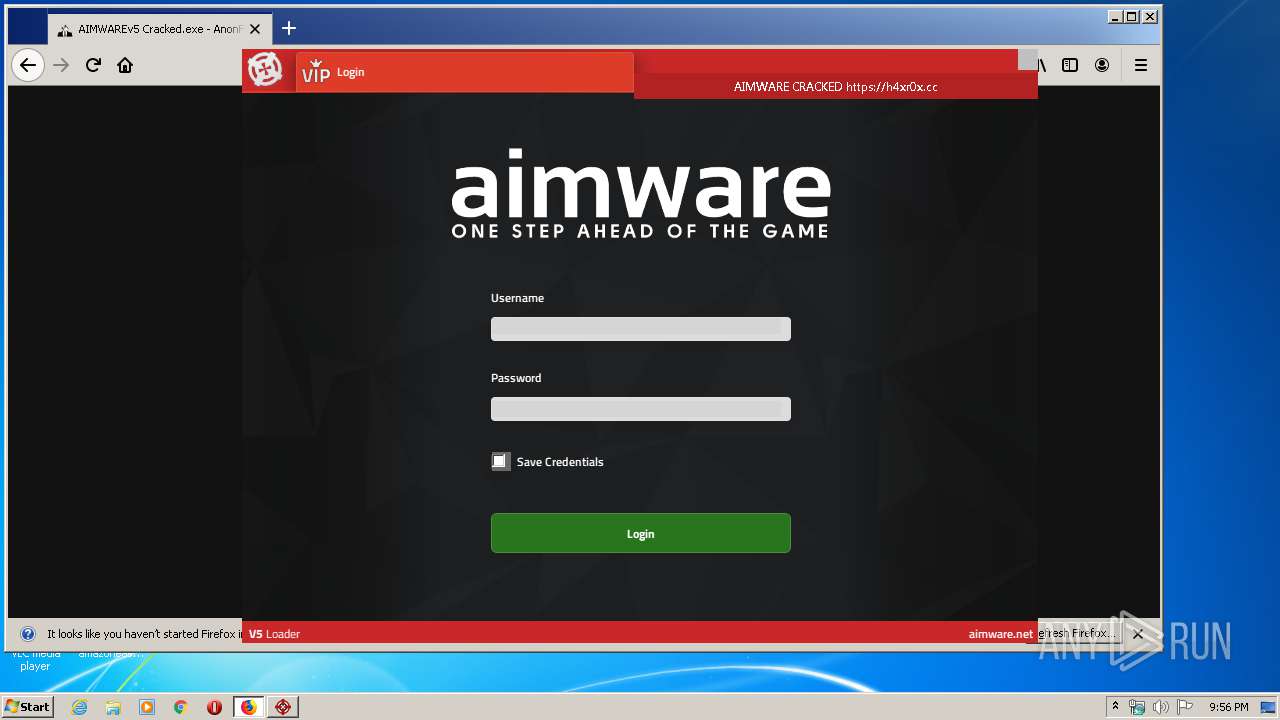Open the Action Center flag icon
1280x720 pixels.
(1184, 707)
